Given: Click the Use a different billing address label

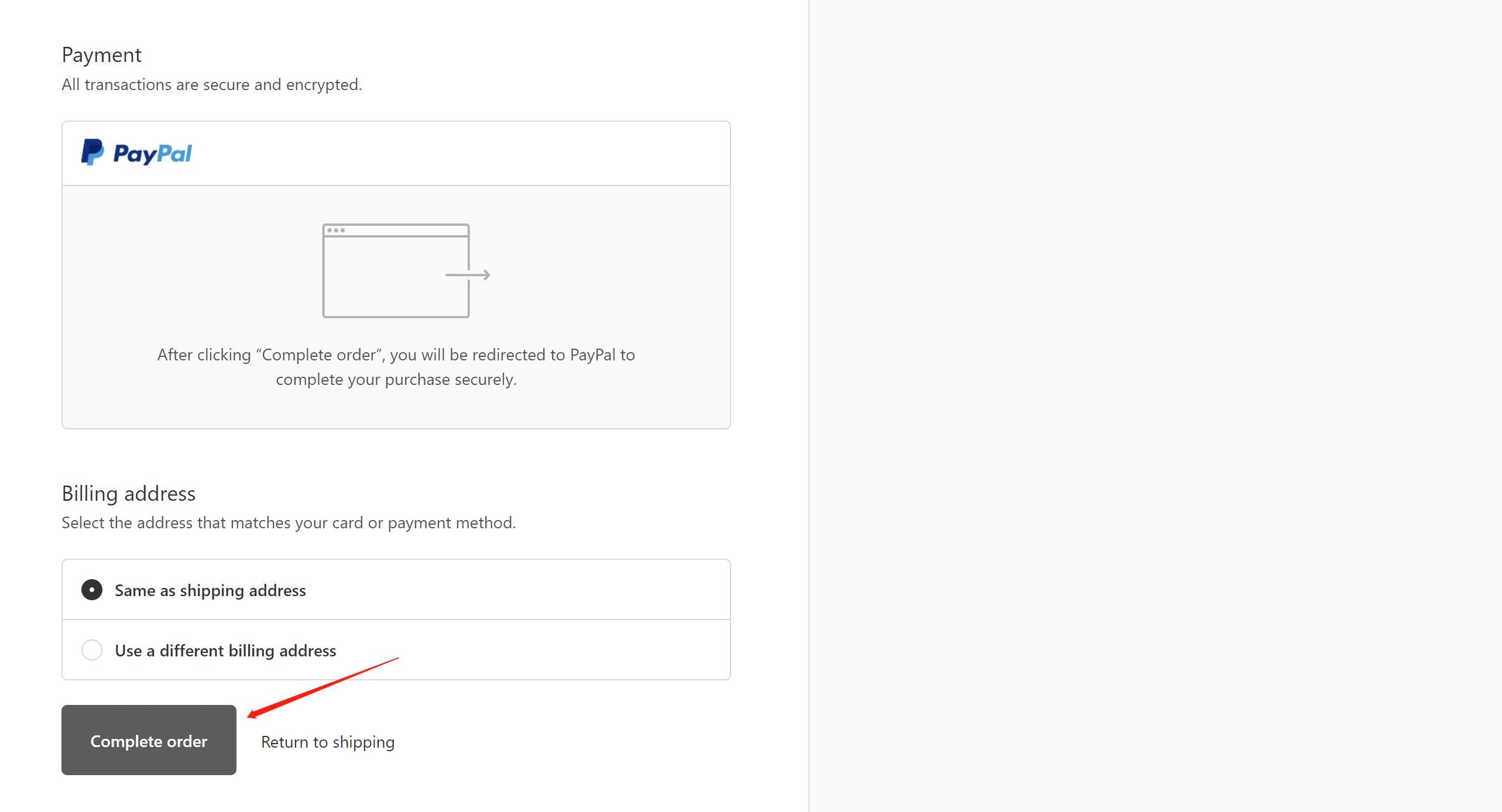Looking at the screenshot, I should [x=225, y=651].
